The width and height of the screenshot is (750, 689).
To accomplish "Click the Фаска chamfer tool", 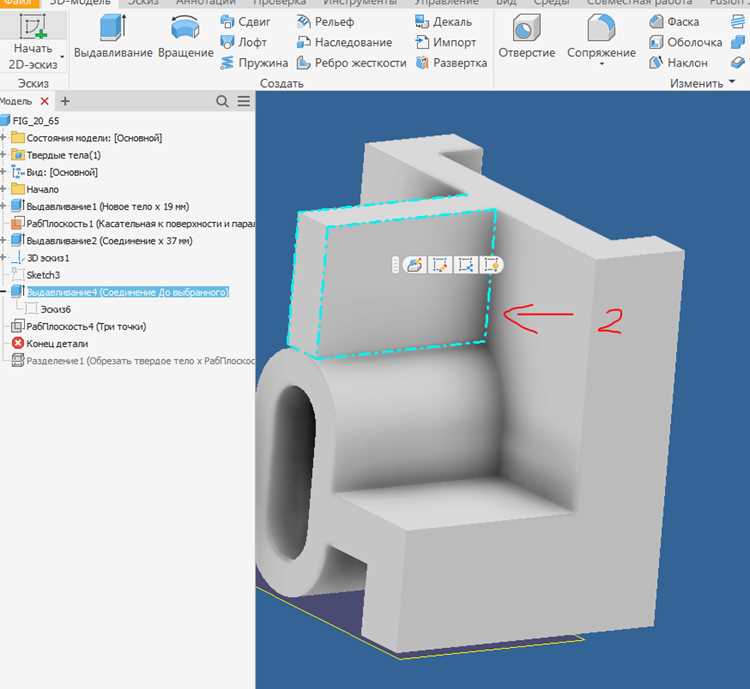I will pyautogui.click(x=674, y=22).
